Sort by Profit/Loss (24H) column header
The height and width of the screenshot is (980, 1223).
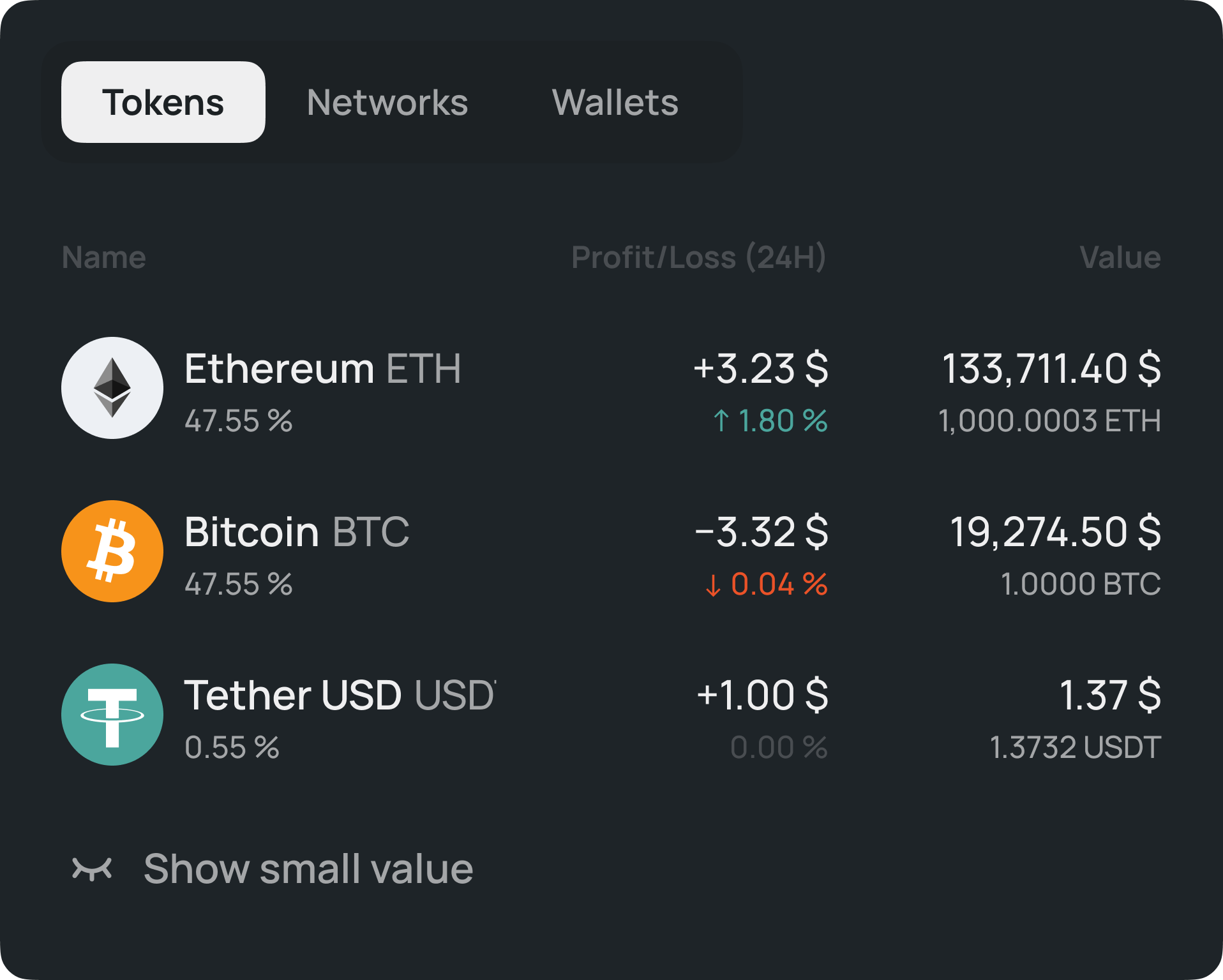point(698,258)
